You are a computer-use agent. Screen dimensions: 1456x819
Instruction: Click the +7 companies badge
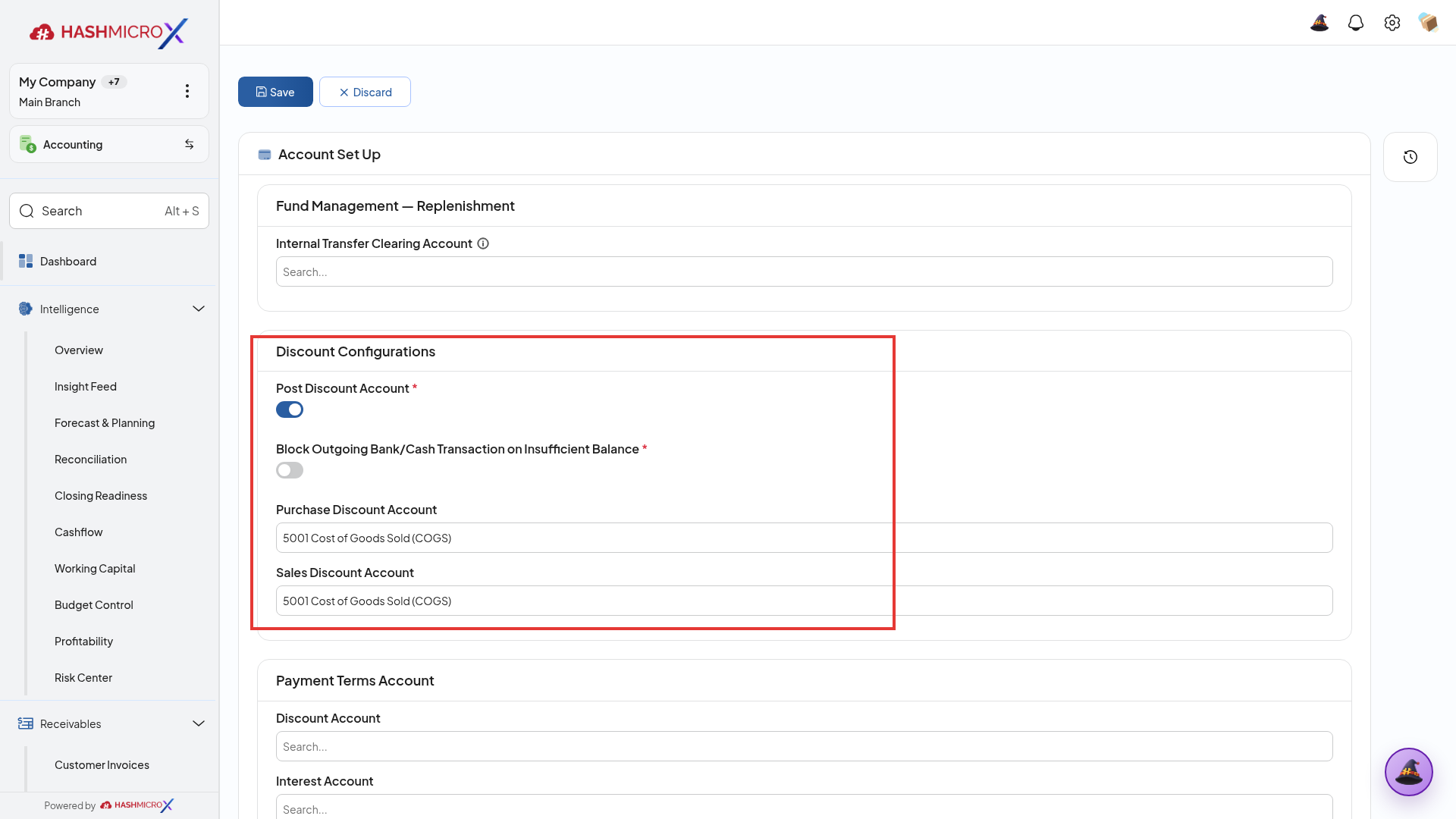pos(114,82)
